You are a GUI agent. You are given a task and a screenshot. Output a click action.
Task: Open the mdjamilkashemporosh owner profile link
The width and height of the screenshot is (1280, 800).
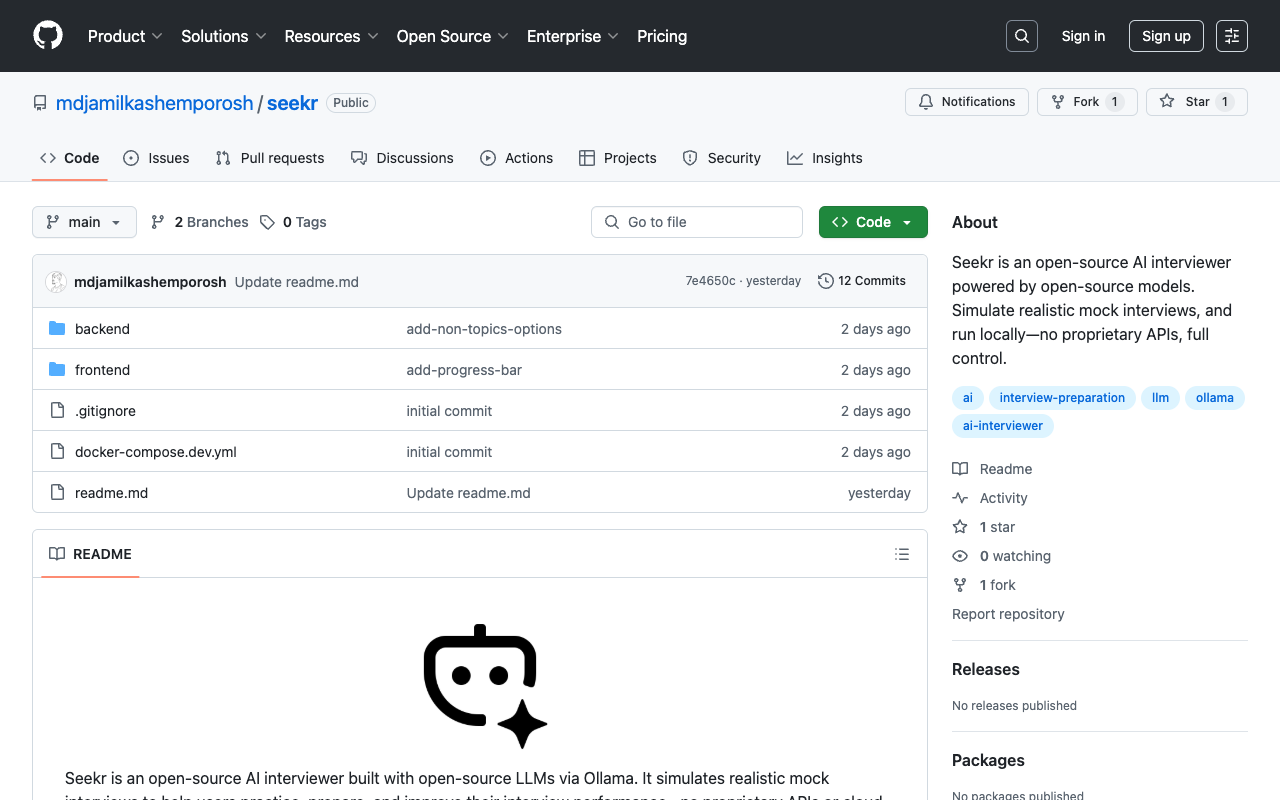pyautogui.click(x=155, y=103)
